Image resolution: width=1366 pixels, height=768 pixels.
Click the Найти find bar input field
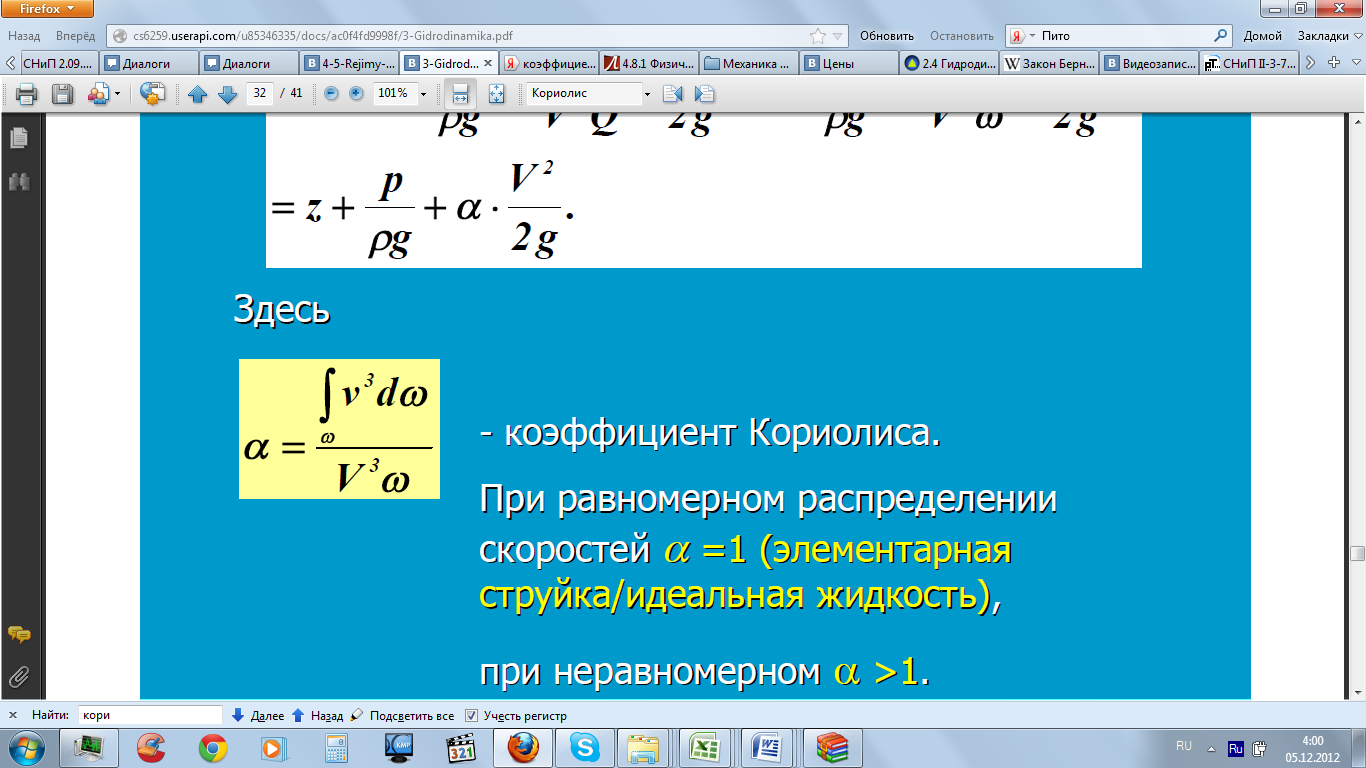click(x=150, y=715)
